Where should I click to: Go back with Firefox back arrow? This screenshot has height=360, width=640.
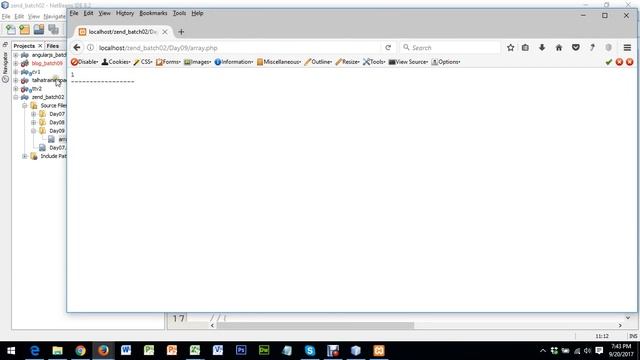77,48
